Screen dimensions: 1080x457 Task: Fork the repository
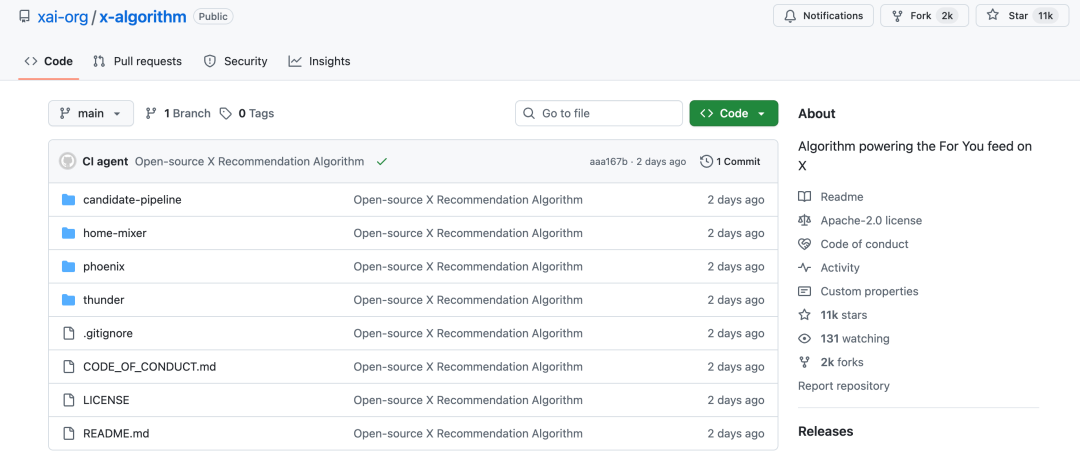click(x=921, y=16)
